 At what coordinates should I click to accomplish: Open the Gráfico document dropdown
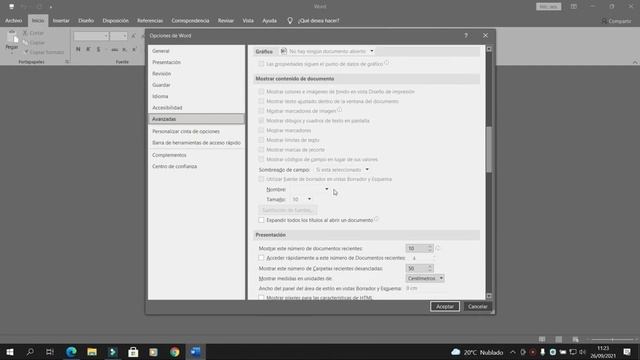(371, 51)
